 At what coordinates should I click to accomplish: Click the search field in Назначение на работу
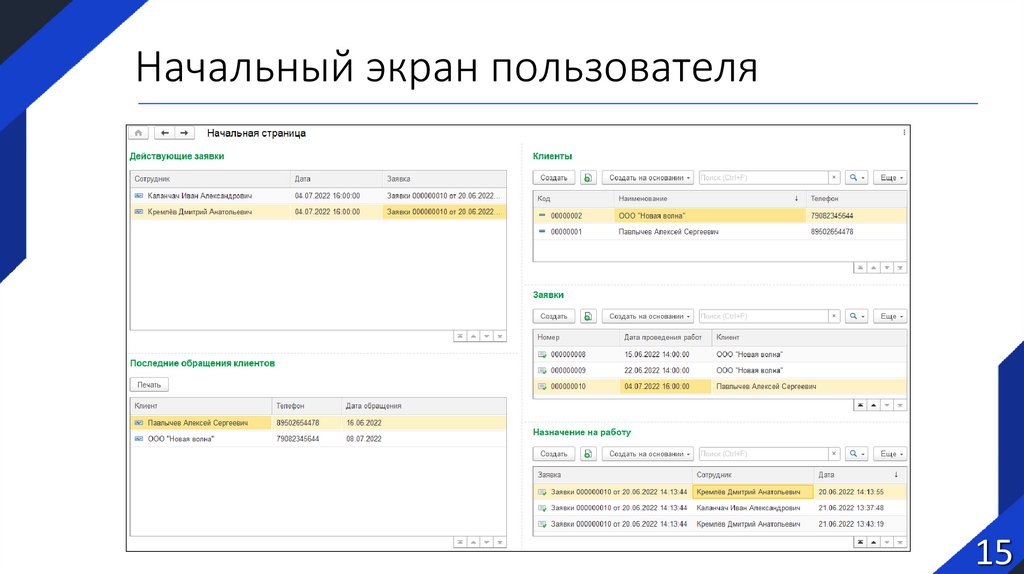point(764,454)
